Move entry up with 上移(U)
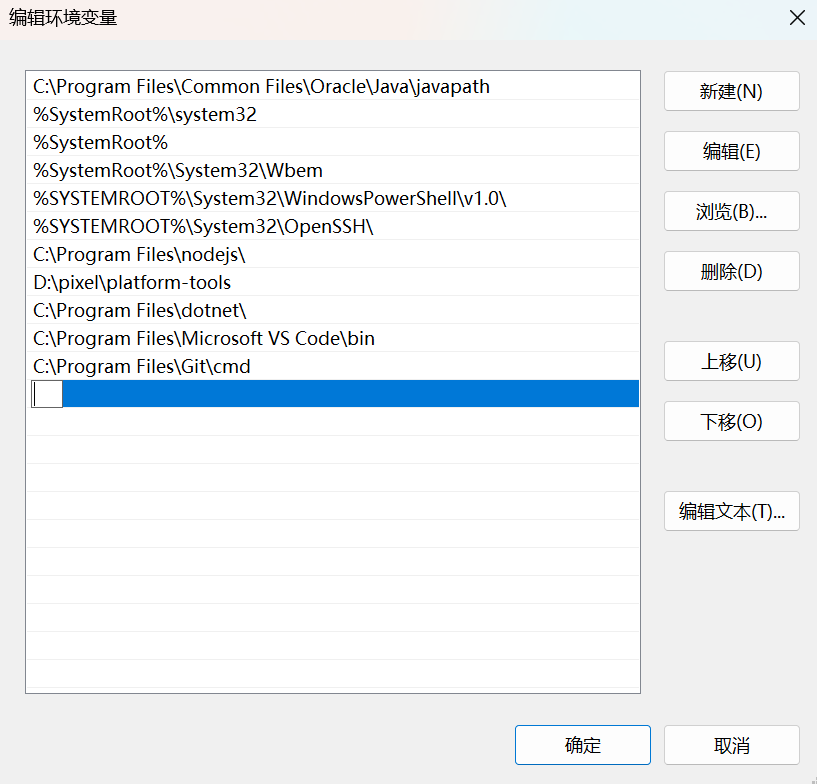This screenshot has height=784, width=817. point(731,361)
